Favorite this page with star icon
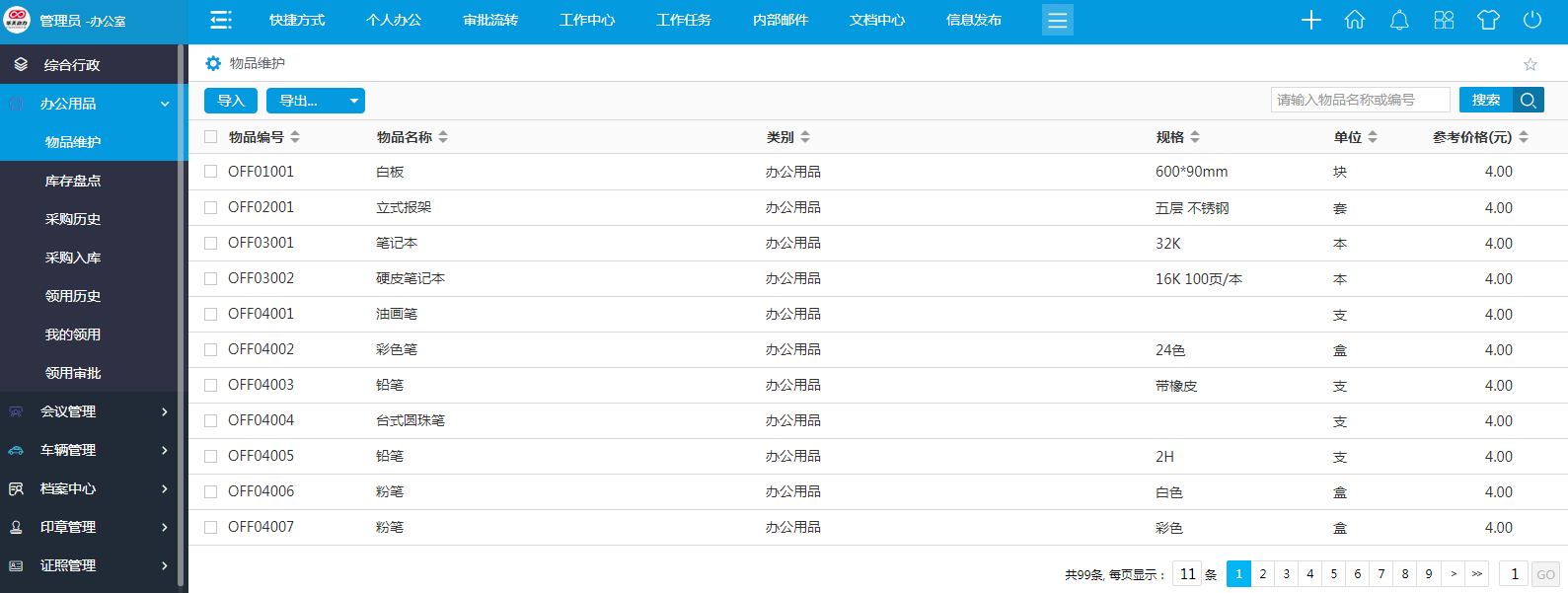The width and height of the screenshot is (1568, 593). 1531,64
